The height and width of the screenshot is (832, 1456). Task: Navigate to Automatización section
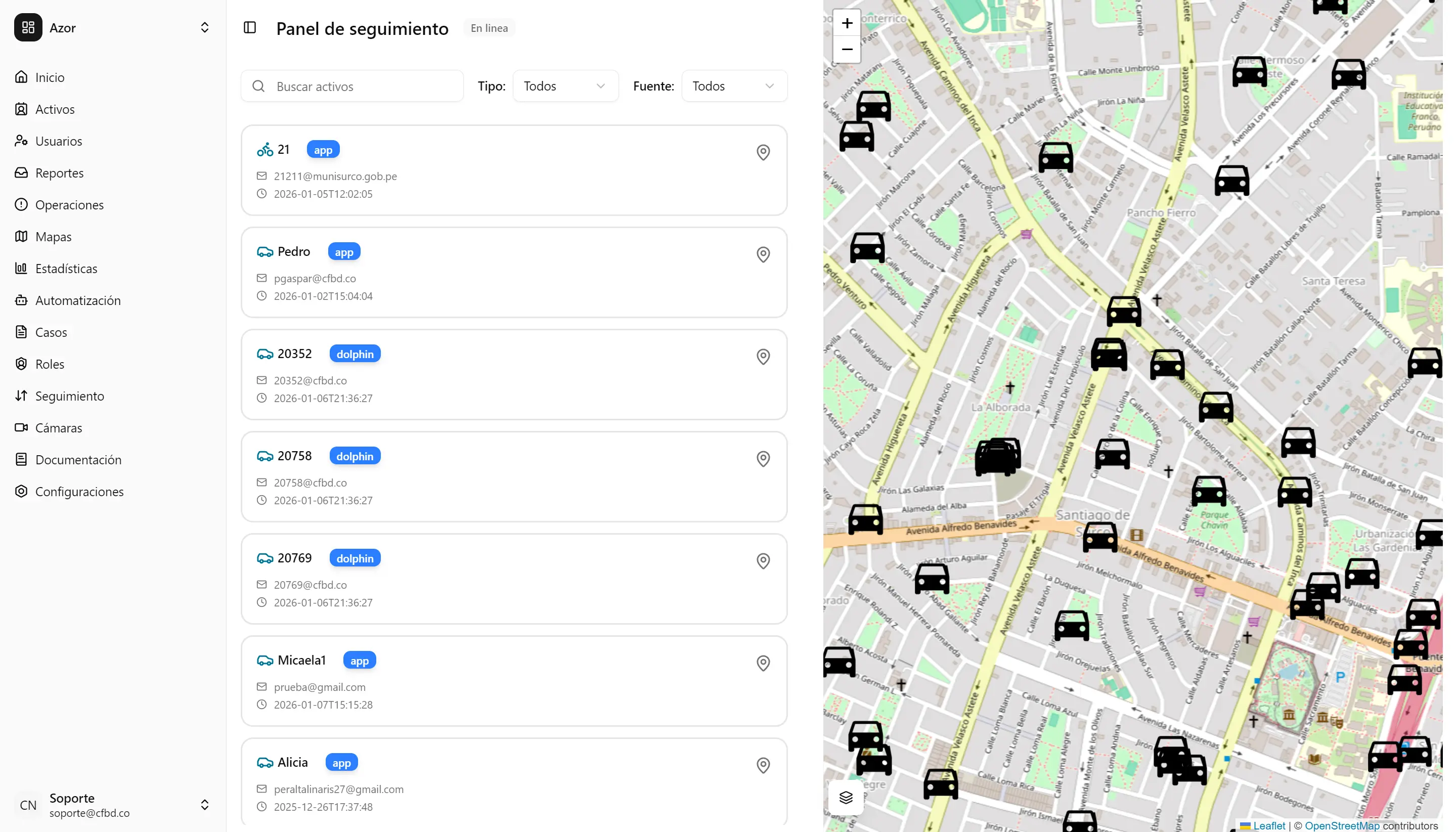click(x=78, y=300)
